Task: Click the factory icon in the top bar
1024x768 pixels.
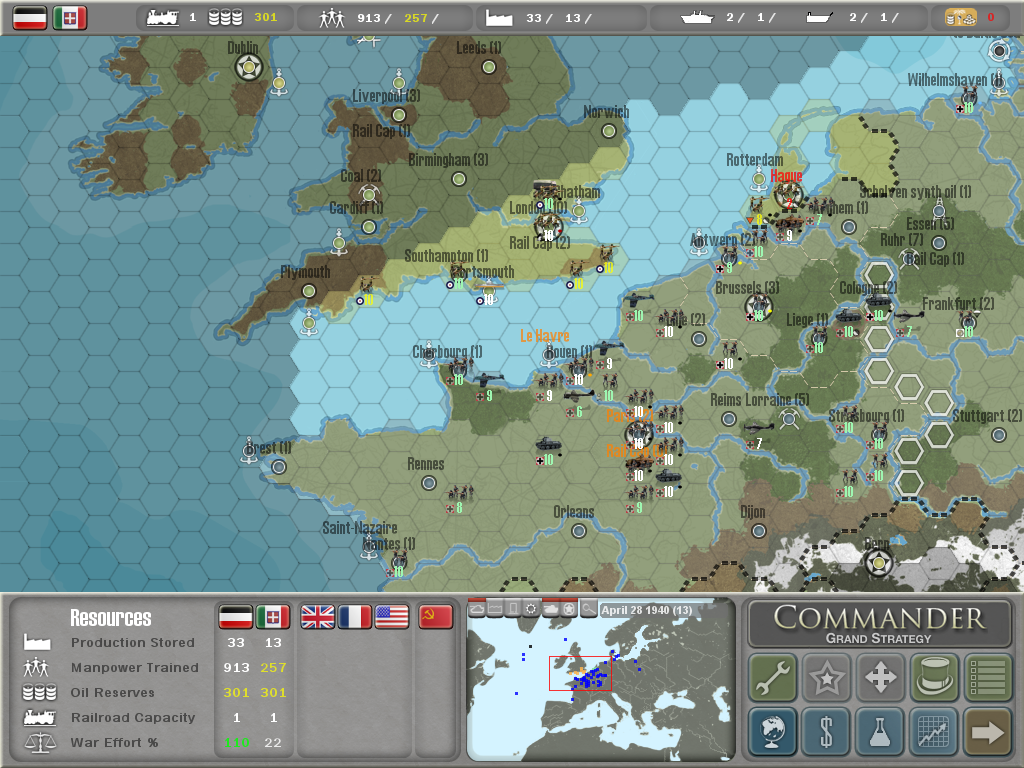Action: coord(499,18)
